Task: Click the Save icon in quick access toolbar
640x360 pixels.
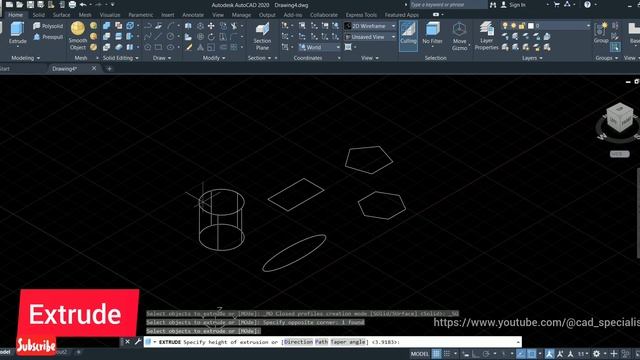Action: point(30,5)
